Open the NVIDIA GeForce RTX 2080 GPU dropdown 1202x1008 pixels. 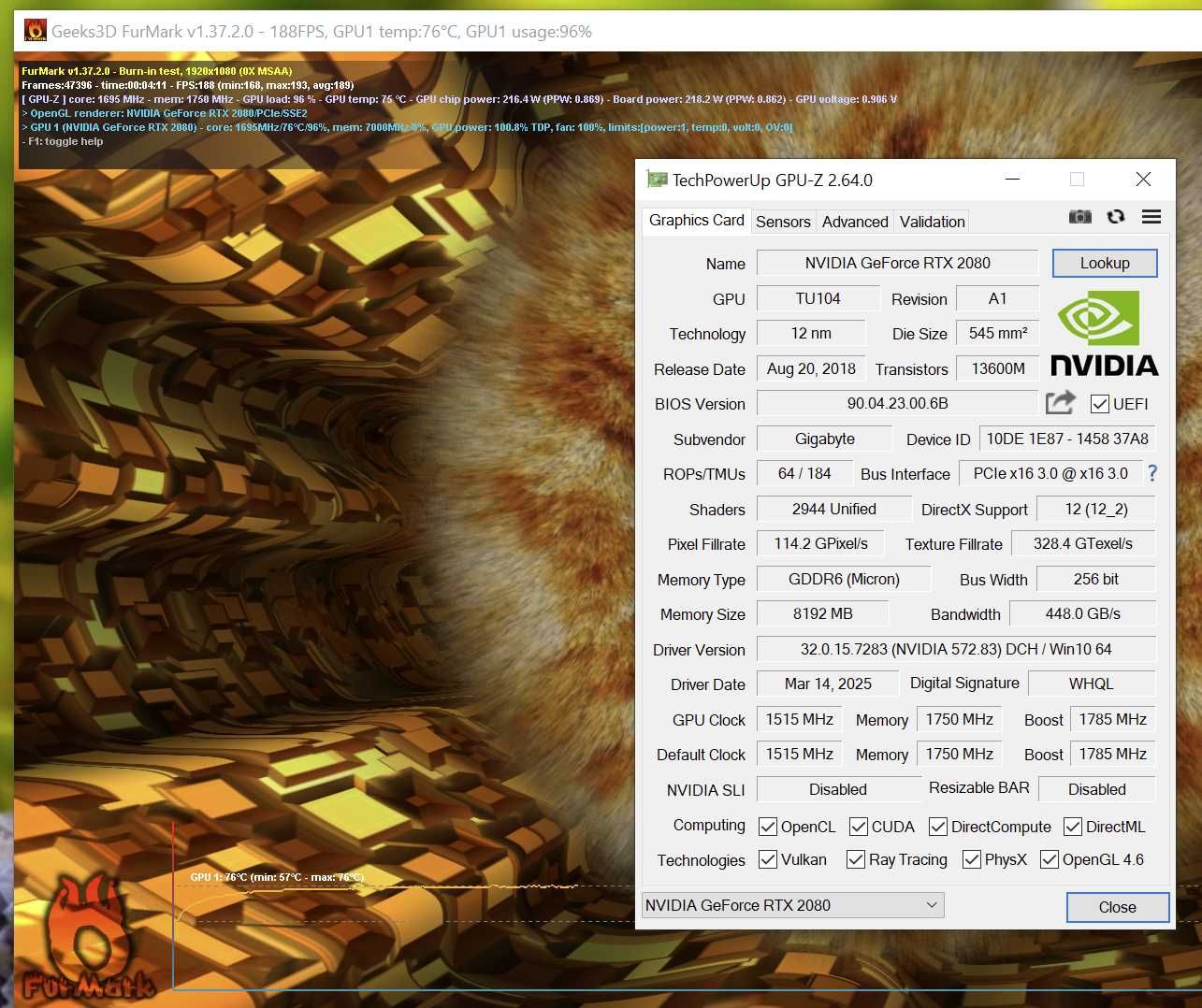[792, 905]
